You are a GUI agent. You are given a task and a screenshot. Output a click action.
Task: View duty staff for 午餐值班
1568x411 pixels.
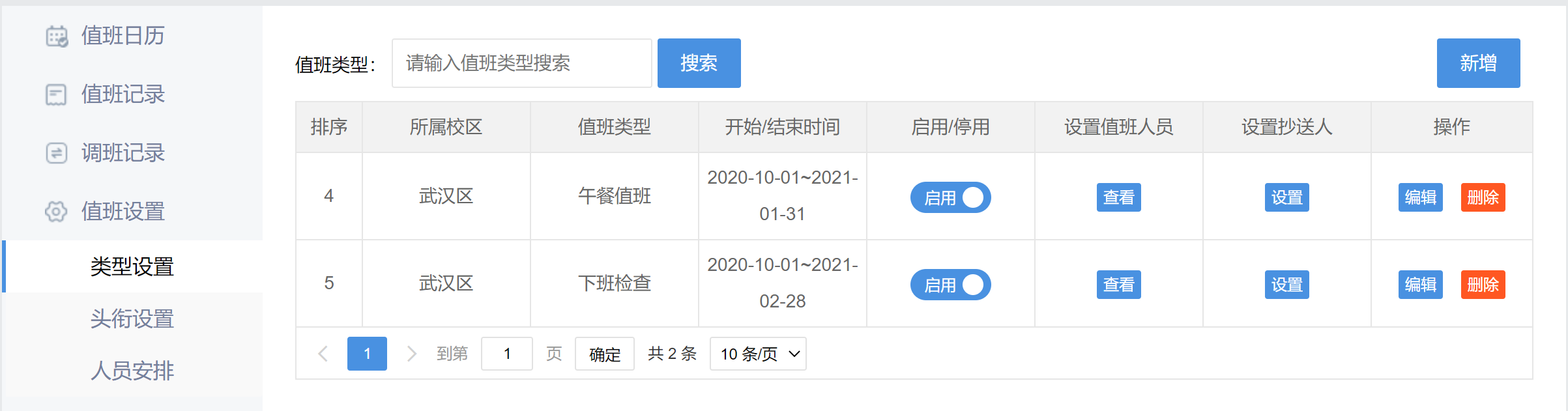(1118, 197)
